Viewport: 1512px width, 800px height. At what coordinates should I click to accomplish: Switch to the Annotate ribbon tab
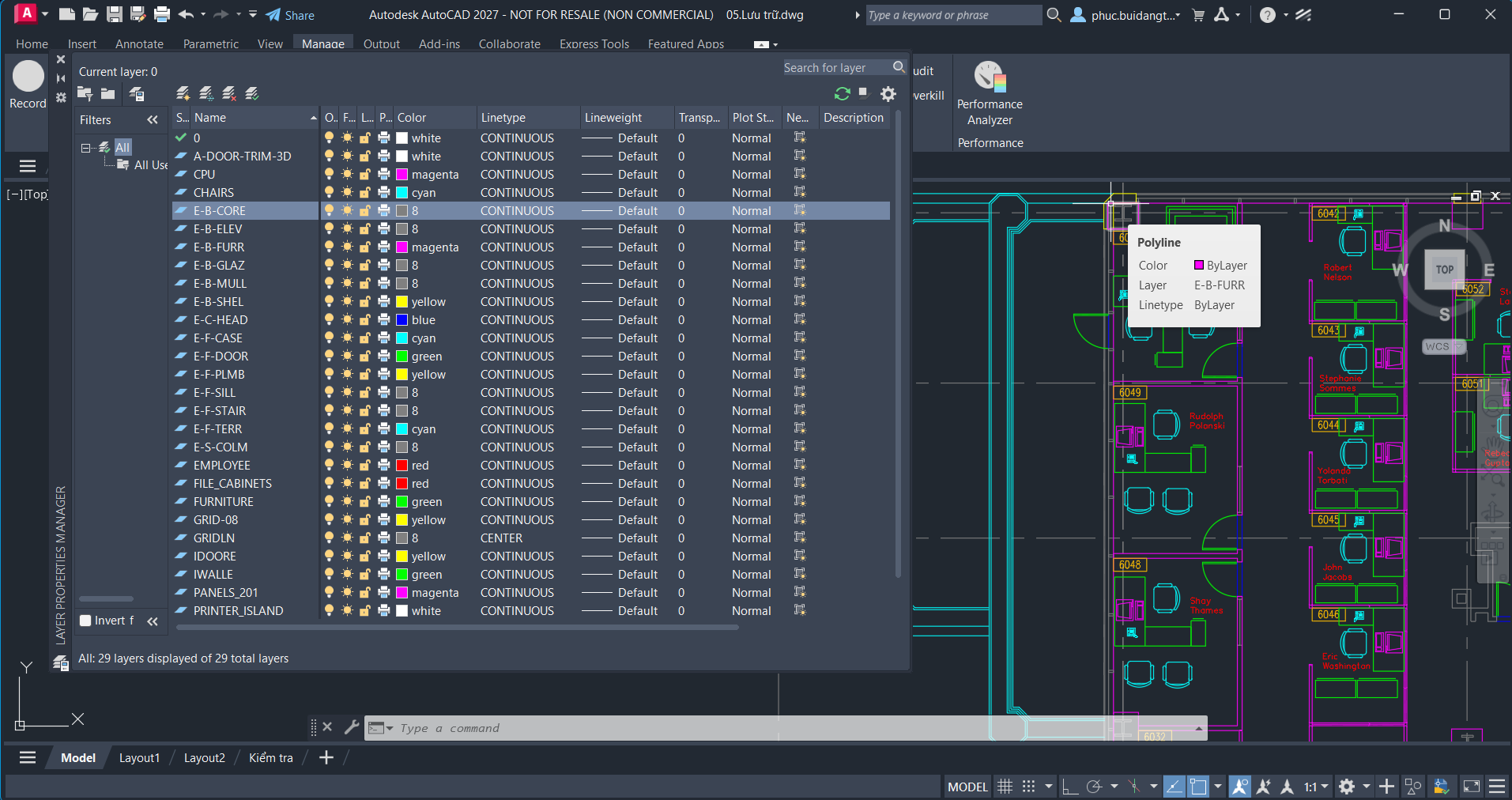139,44
